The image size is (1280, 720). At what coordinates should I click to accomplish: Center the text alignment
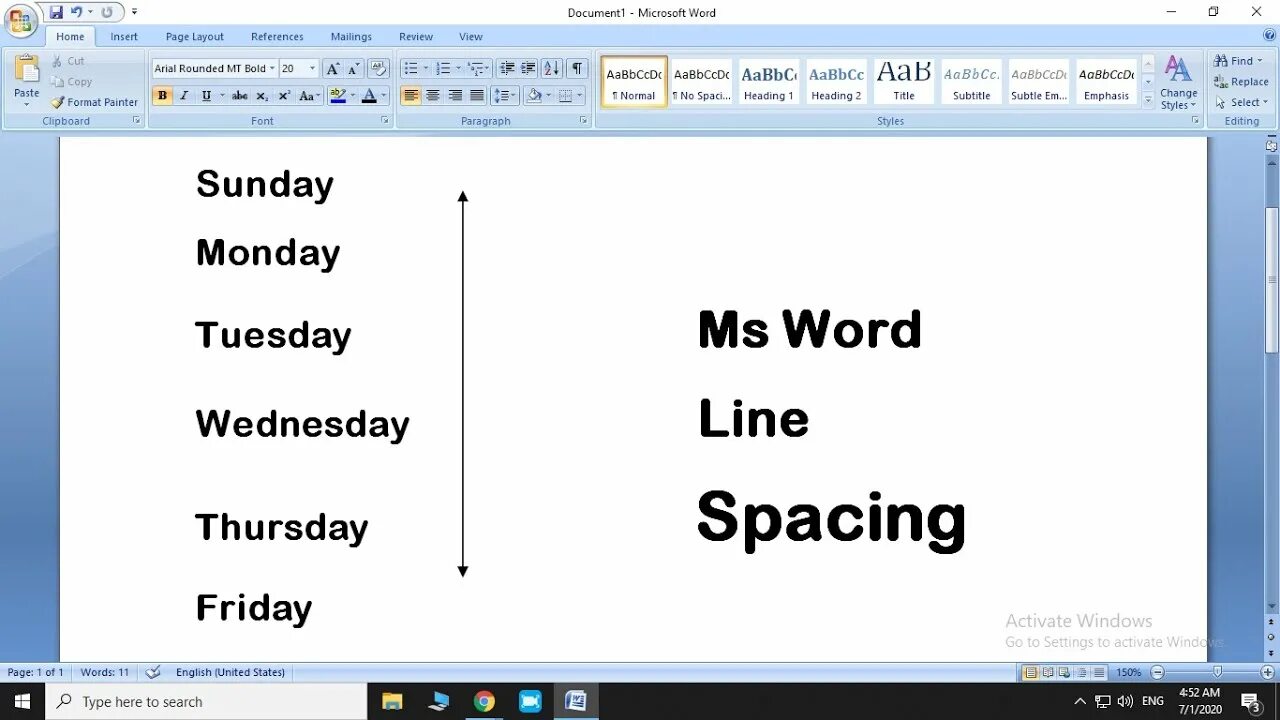coord(432,96)
